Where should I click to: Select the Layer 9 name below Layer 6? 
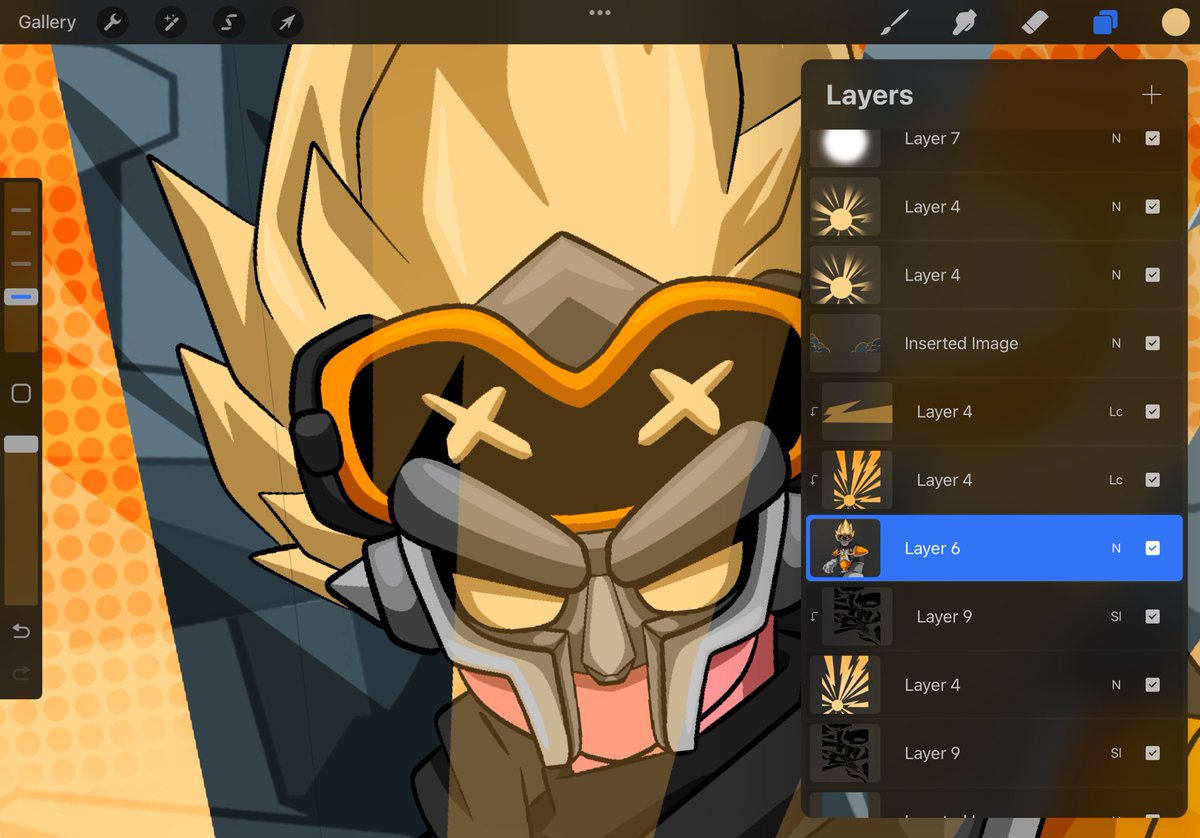tap(944, 616)
